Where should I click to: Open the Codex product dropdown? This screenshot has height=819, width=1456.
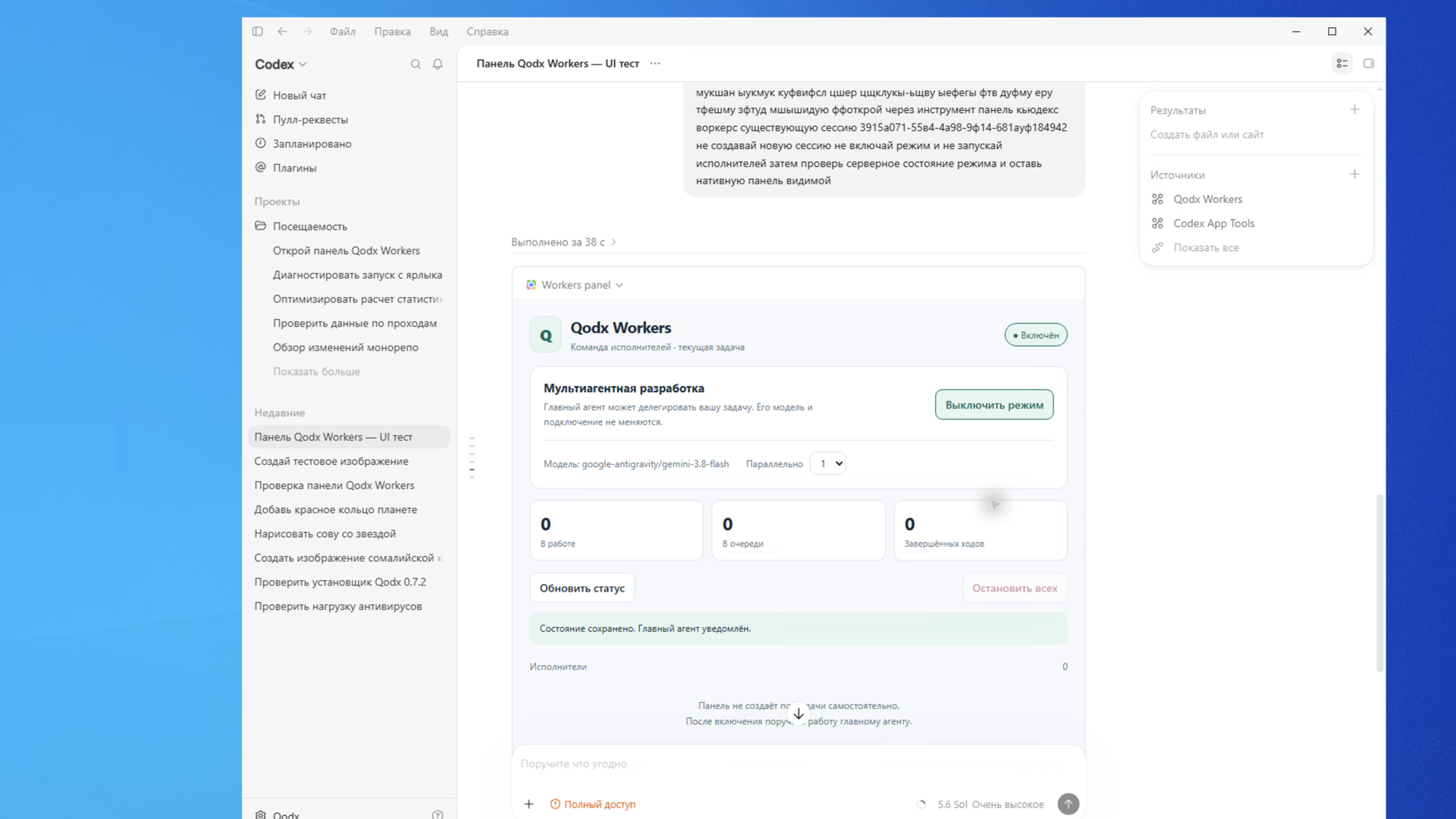pyautogui.click(x=281, y=64)
